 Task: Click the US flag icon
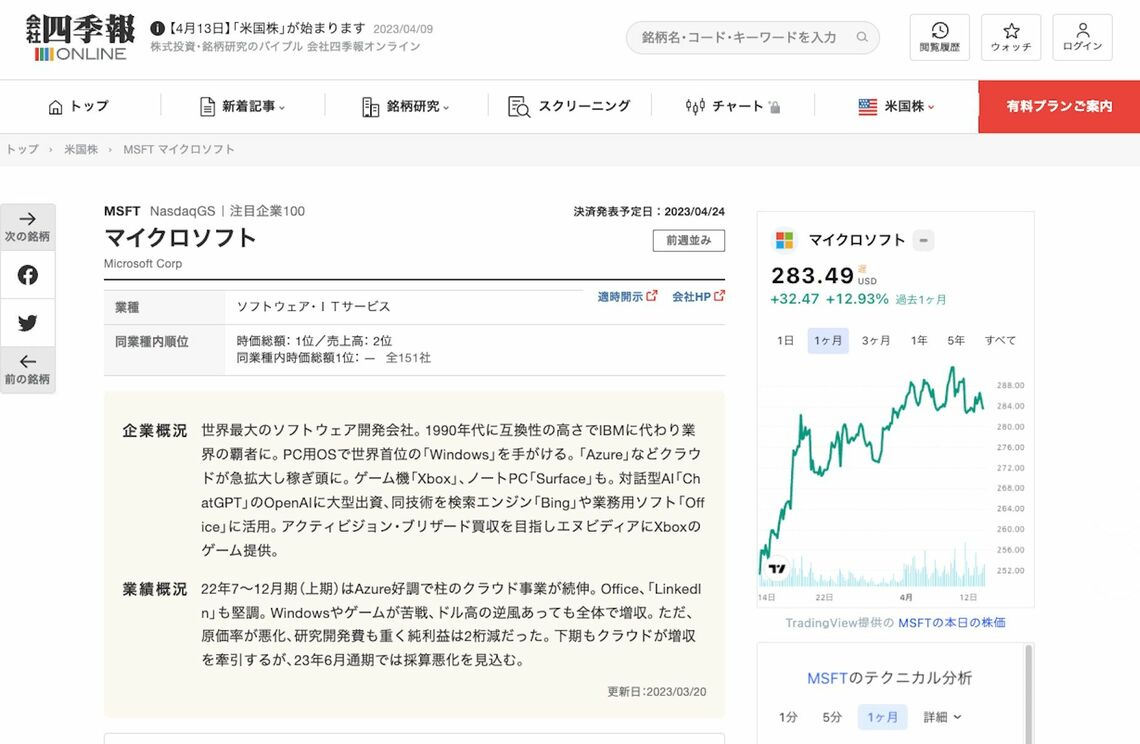coord(867,107)
